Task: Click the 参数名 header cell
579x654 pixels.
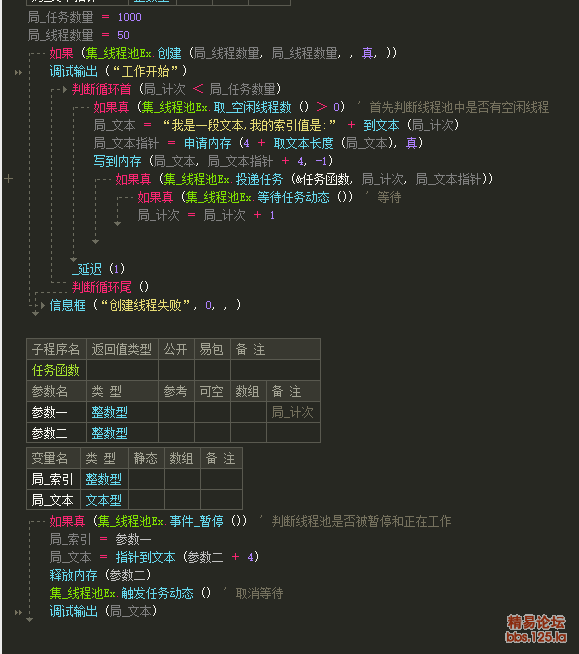Action: (x=56, y=391)
